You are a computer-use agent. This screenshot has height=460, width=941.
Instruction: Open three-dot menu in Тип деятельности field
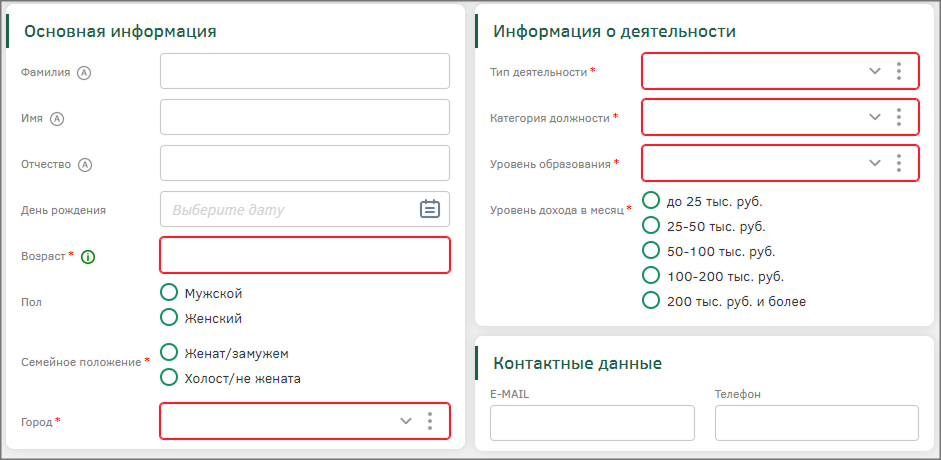click(899, 71)
